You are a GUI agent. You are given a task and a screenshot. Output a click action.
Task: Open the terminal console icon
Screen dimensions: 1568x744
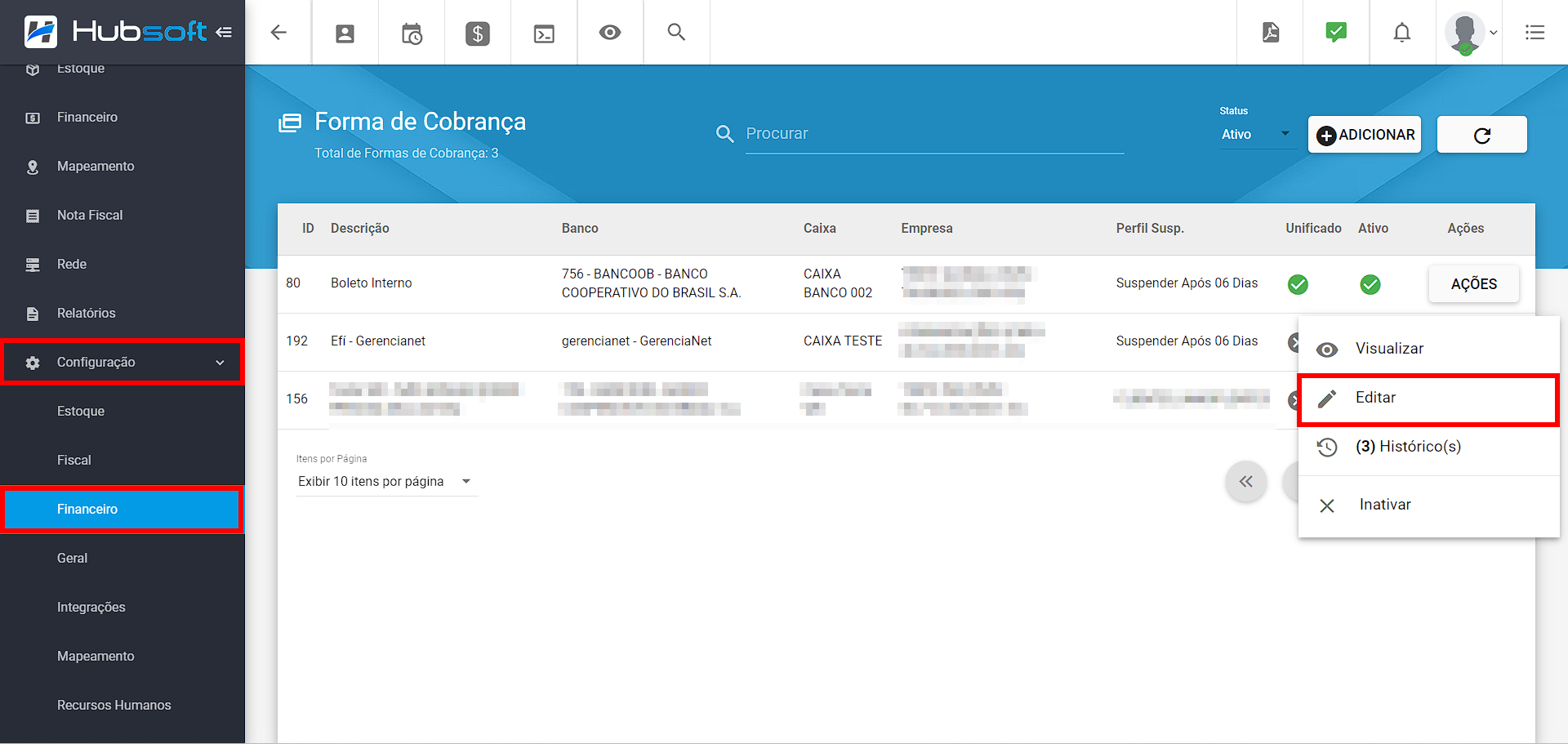(x=544, y=33)
